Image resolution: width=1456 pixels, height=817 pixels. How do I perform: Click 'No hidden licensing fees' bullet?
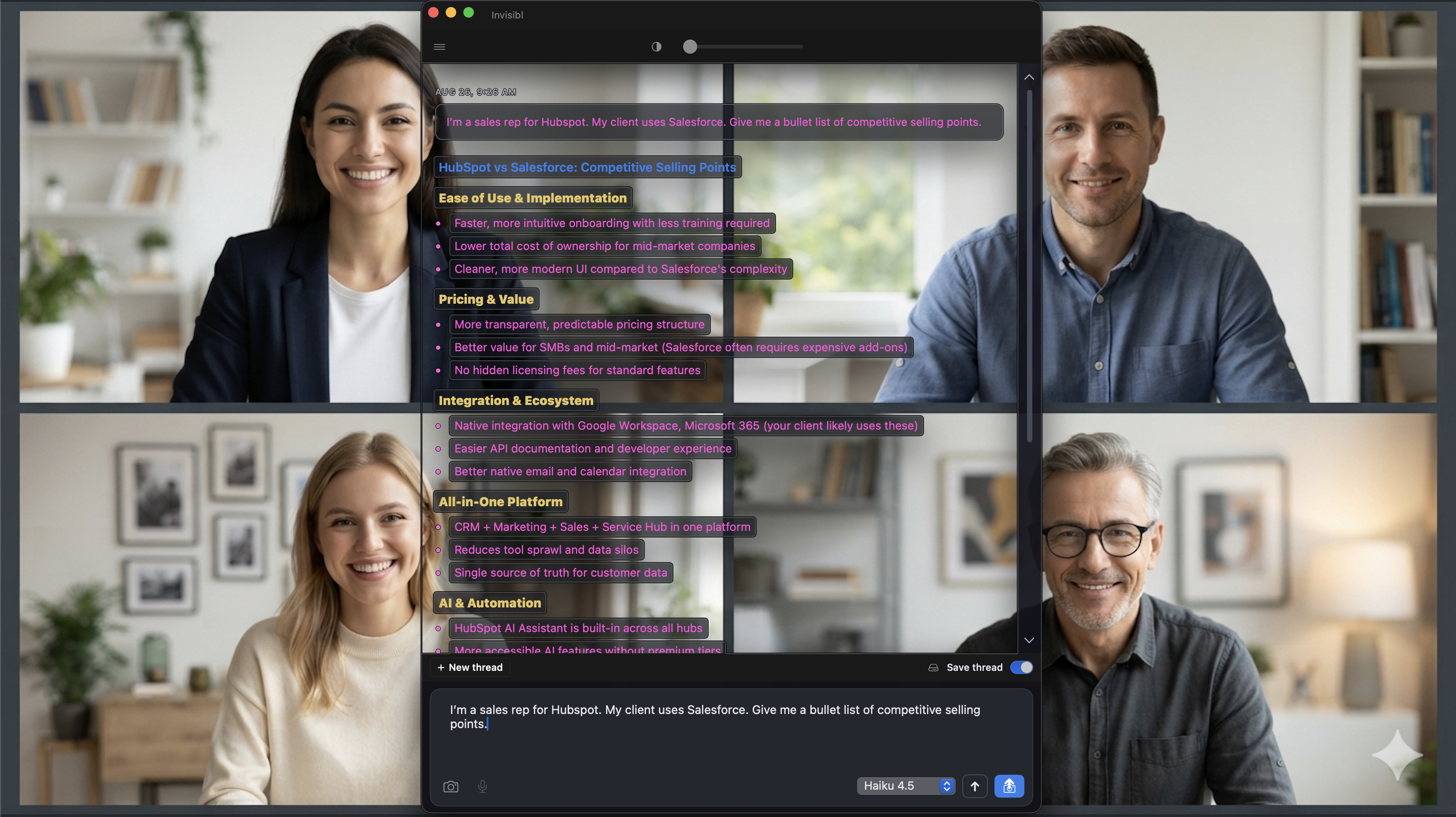point(577,370)
